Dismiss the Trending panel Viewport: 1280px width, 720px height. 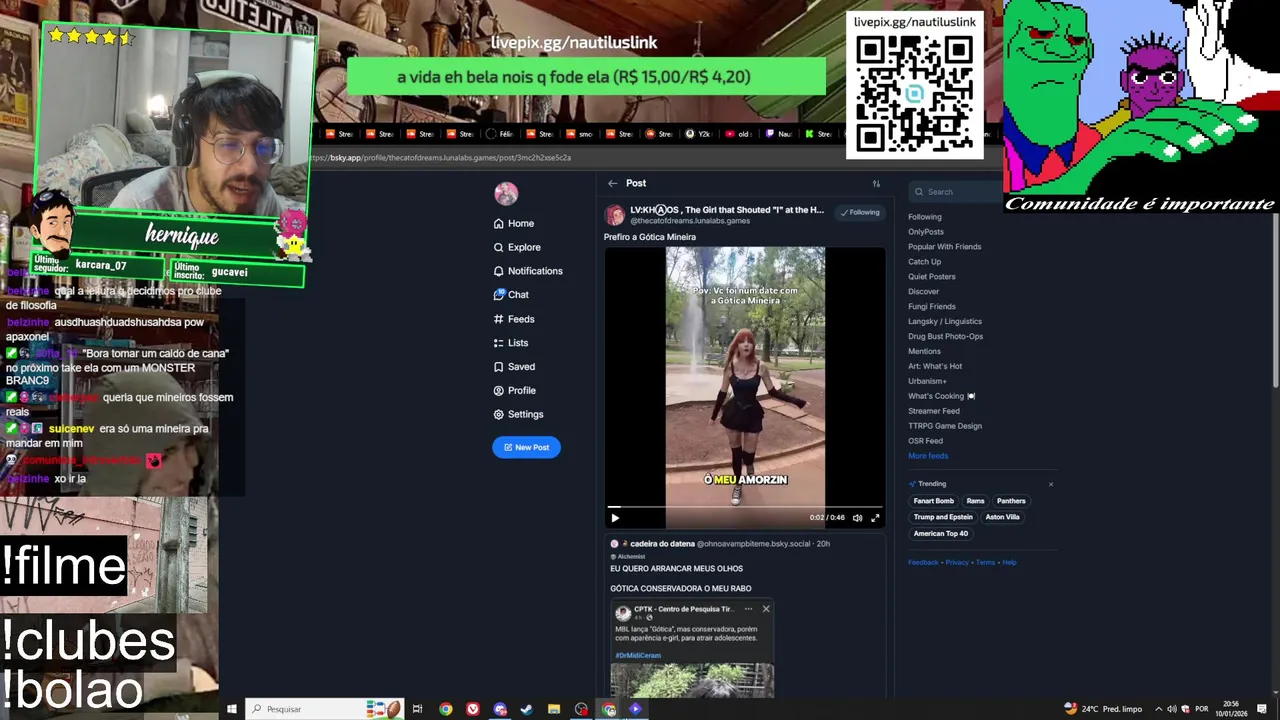click(x=1050, y=484)
